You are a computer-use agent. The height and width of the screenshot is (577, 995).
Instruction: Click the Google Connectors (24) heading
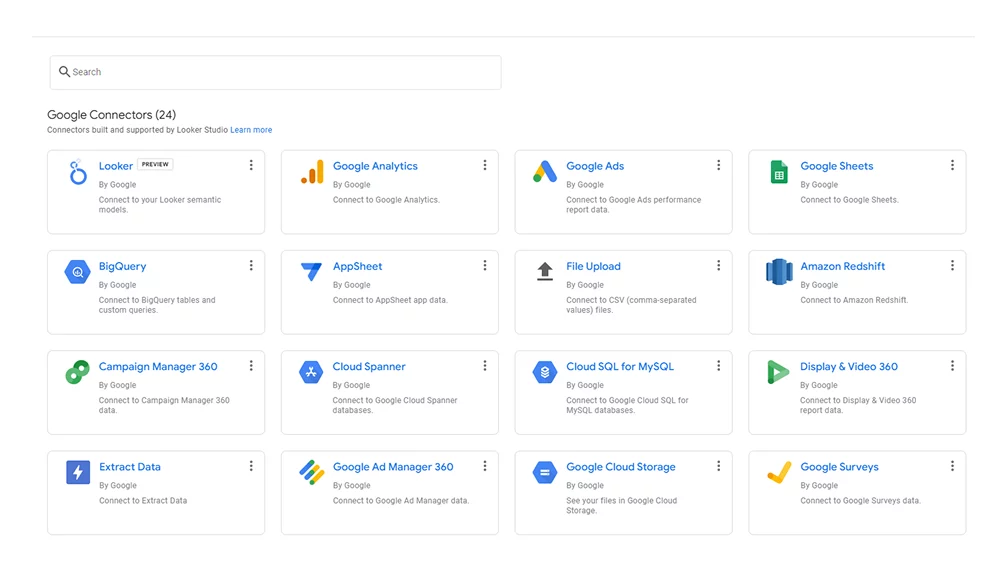coord(112,115)
